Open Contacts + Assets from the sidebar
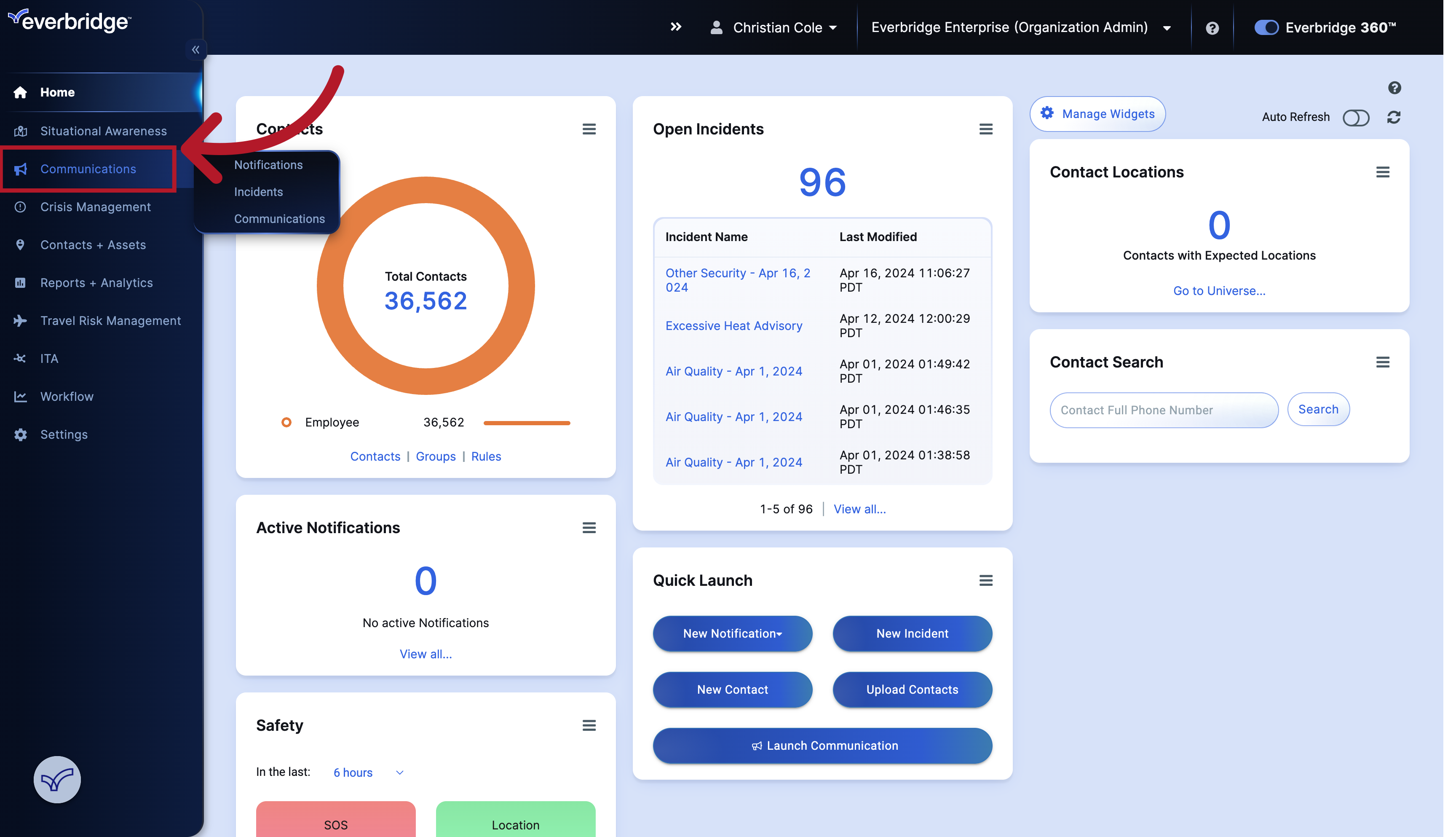Image resolution: width=1456 pixels, height=837 pixels. [93, 244]
